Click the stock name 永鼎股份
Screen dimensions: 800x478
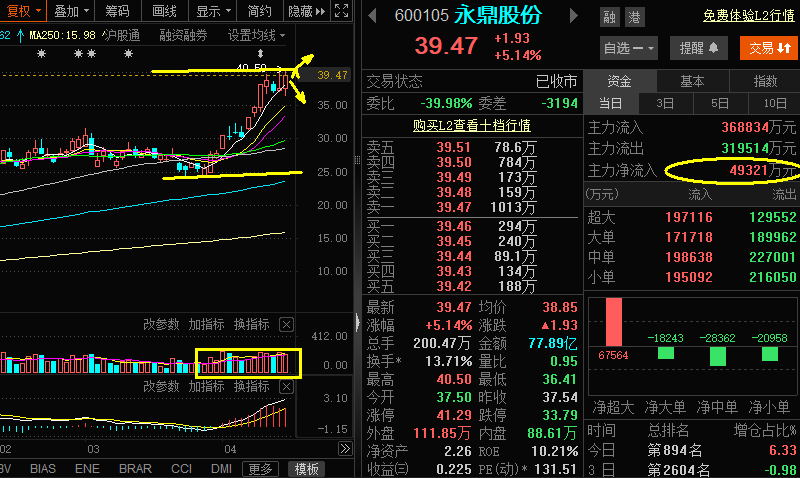click(497, 15)
